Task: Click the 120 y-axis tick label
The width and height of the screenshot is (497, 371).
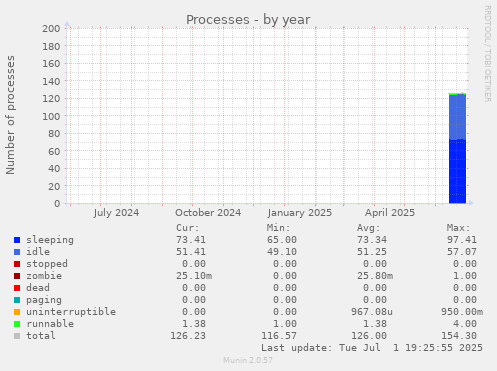Action: click(x=51, y=99)
